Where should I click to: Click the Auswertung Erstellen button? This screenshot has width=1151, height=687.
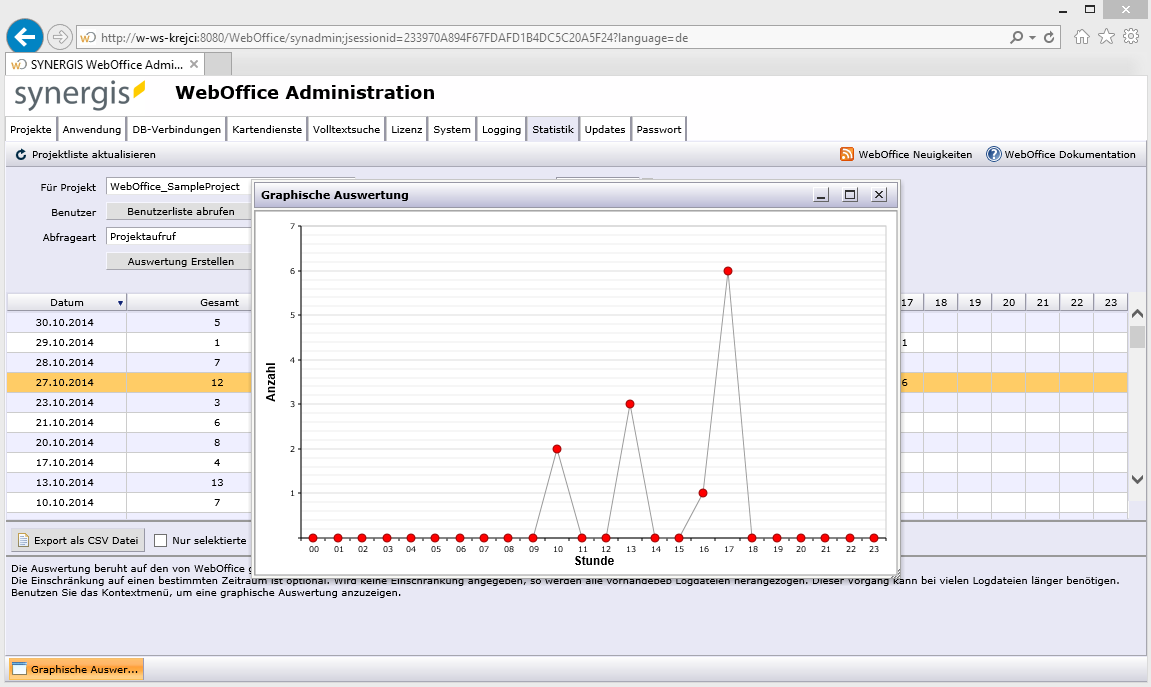[181, 262]
